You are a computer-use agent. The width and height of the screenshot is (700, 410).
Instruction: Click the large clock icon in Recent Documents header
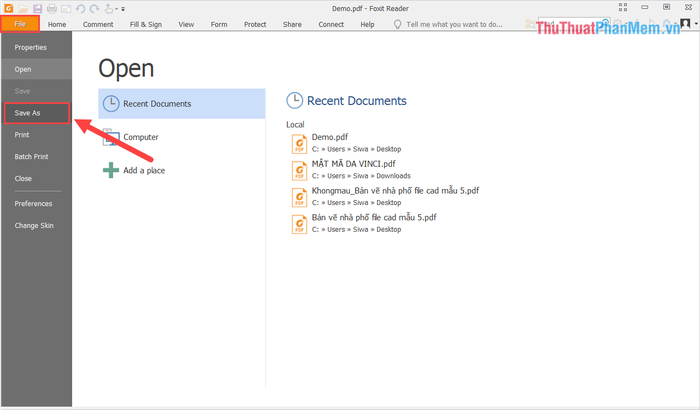click(x=295, y=100)
